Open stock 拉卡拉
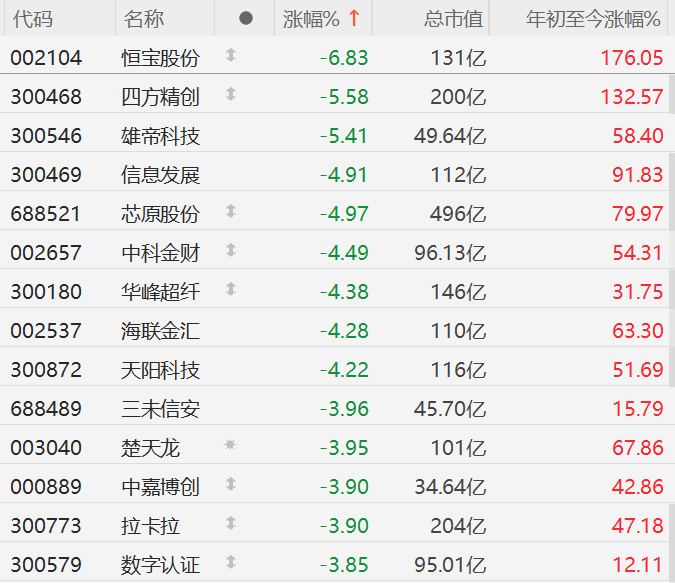675x583 pixels. [x=151, y=526]
